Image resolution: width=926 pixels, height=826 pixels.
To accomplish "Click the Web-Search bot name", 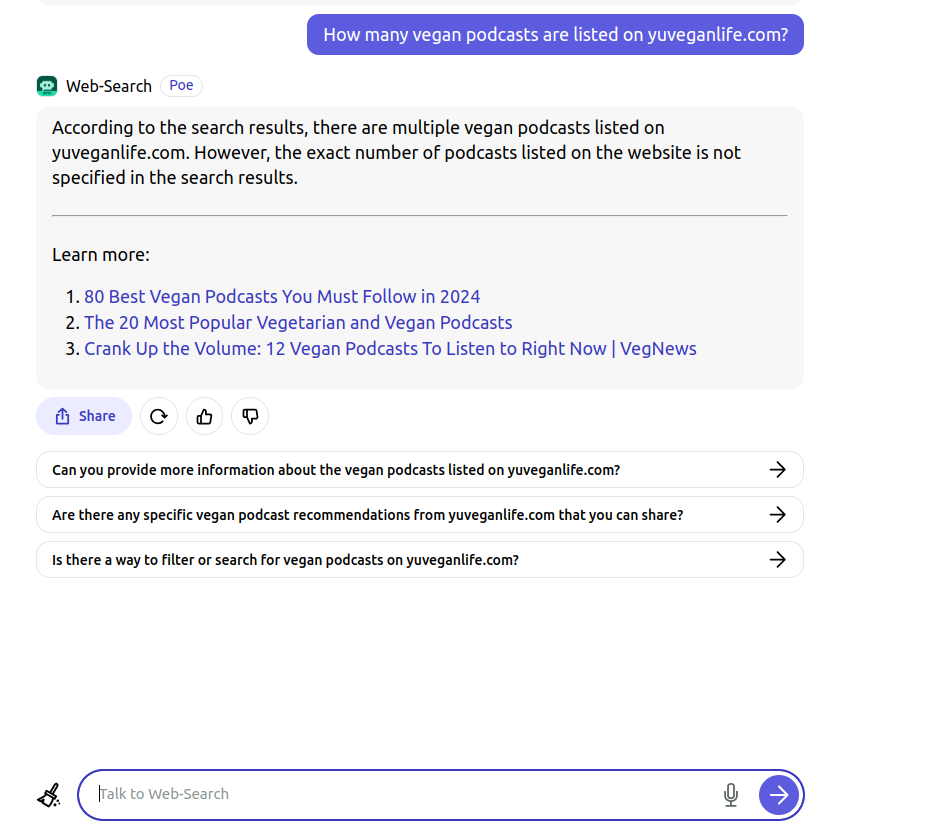I will [109, 86].
